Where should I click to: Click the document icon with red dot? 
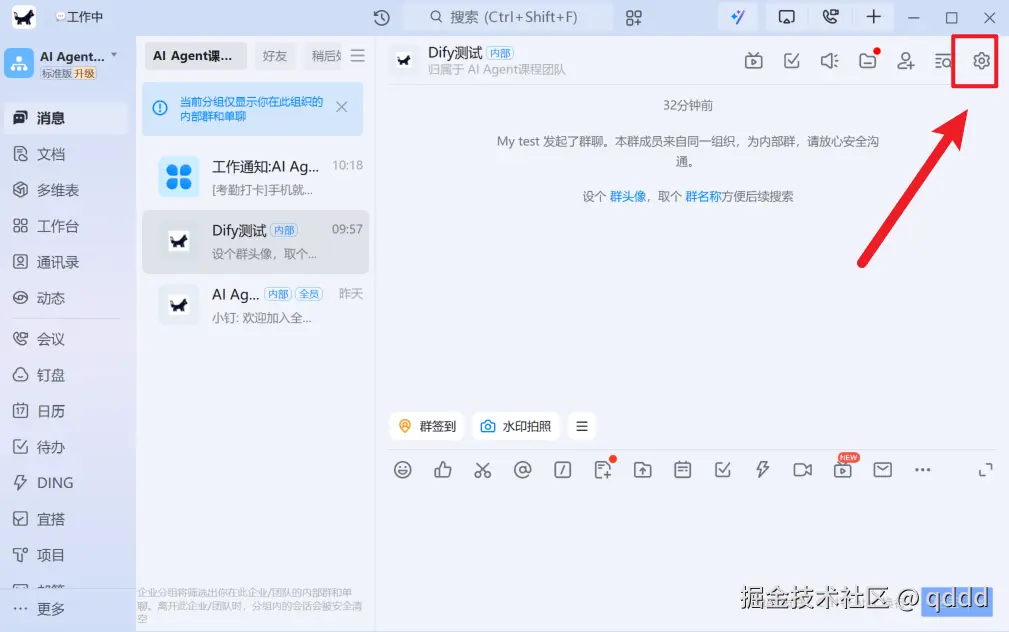603,469
